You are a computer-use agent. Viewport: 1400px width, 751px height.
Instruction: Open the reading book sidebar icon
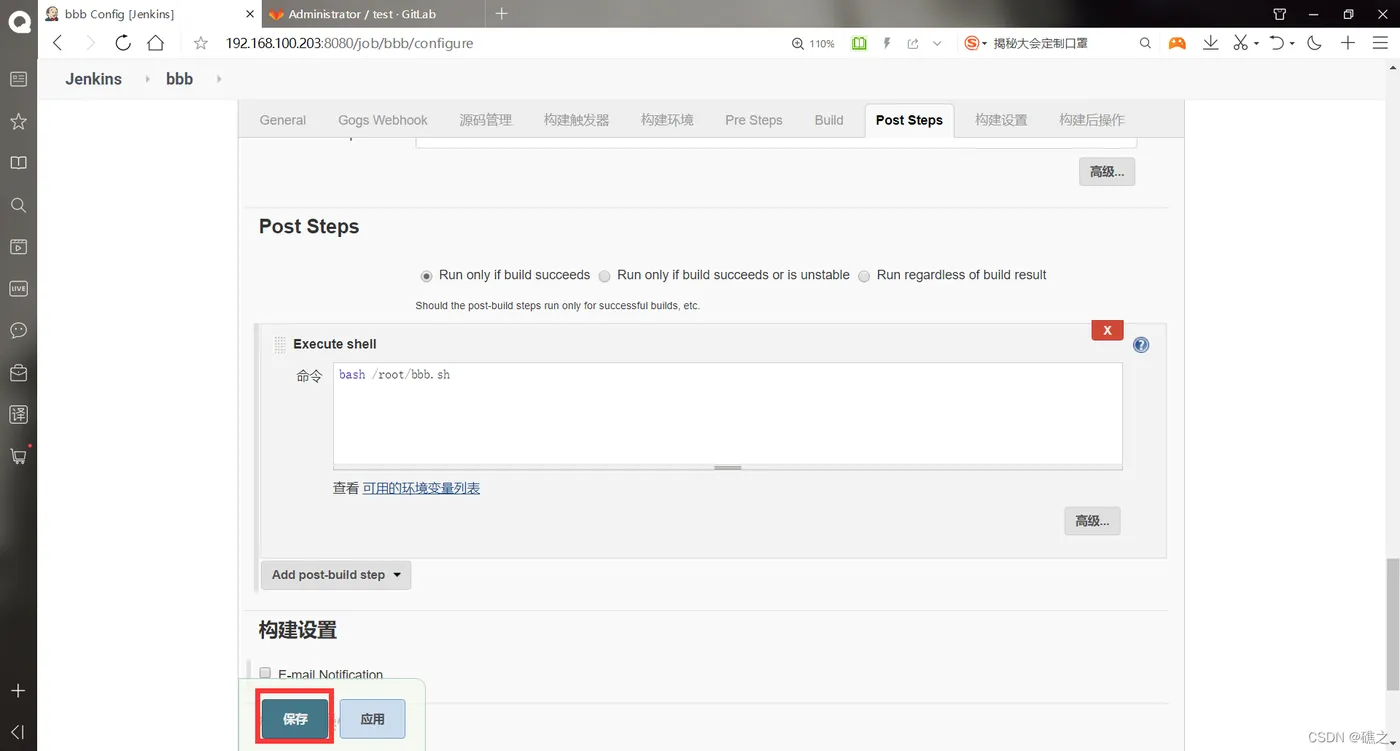click(18, 163)
